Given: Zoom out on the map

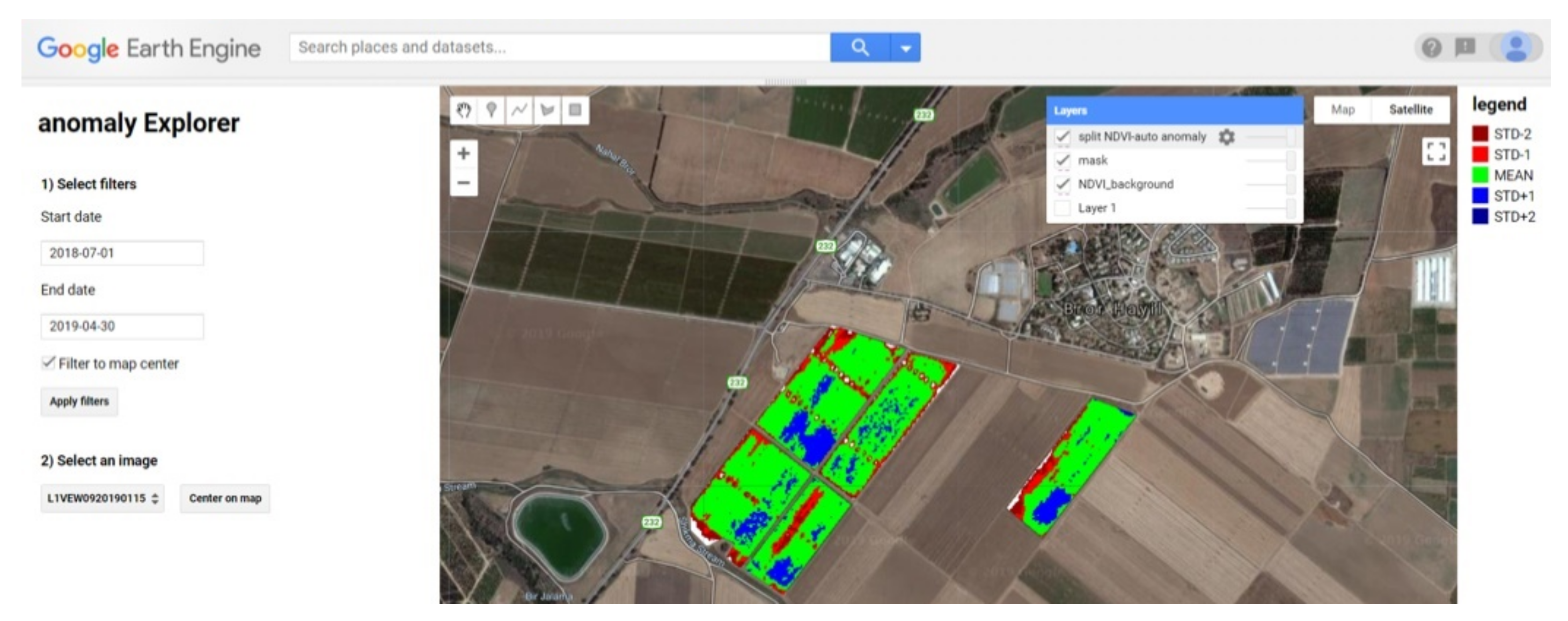Looking at the screenshot, I should (x=463, y=182).
